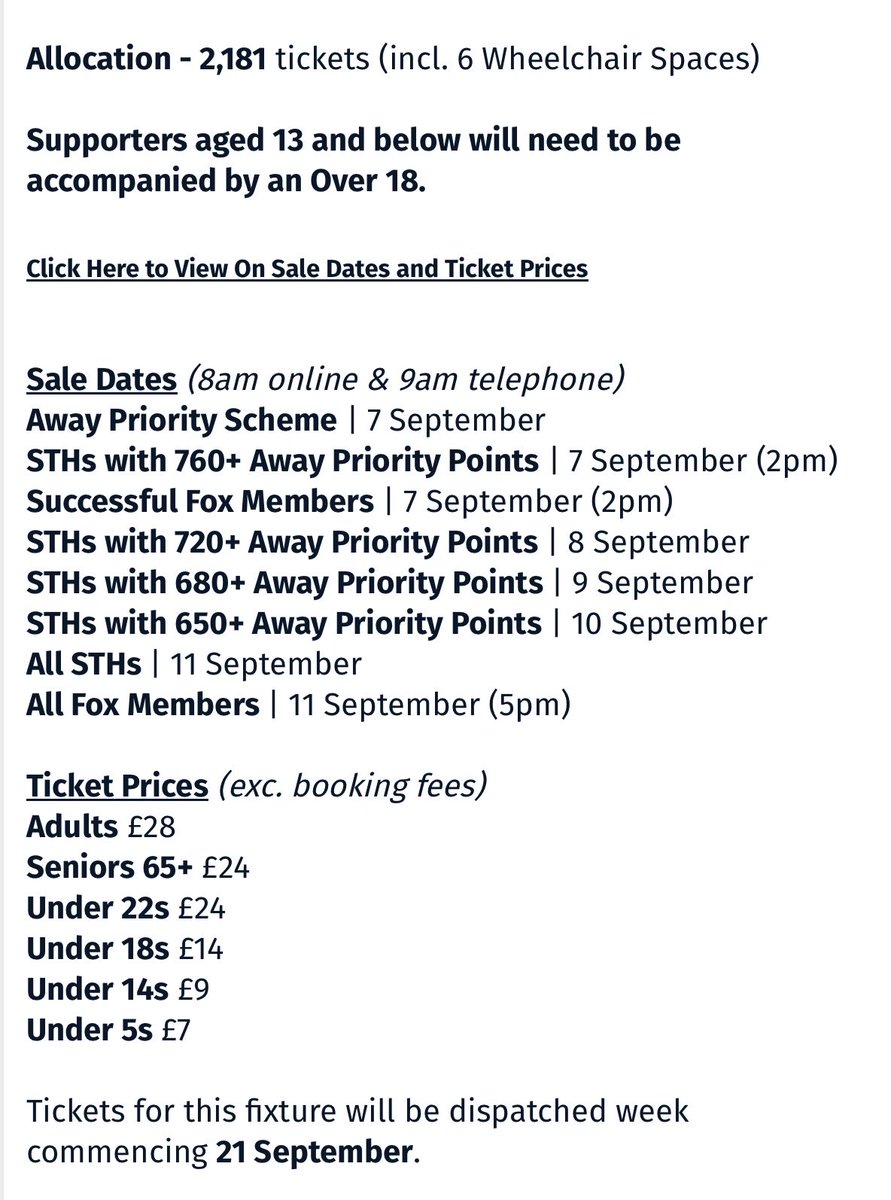Click the STHs with 720+ Away Priority Points line

[388, 542]
